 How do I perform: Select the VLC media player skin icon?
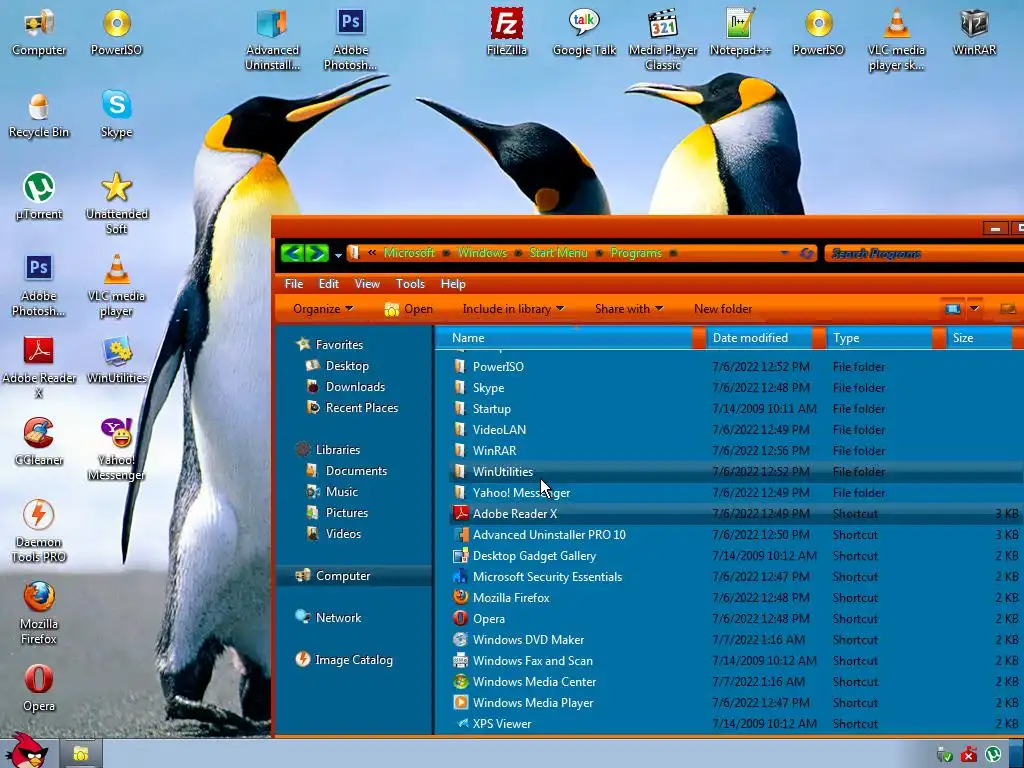tap(896, 39)
